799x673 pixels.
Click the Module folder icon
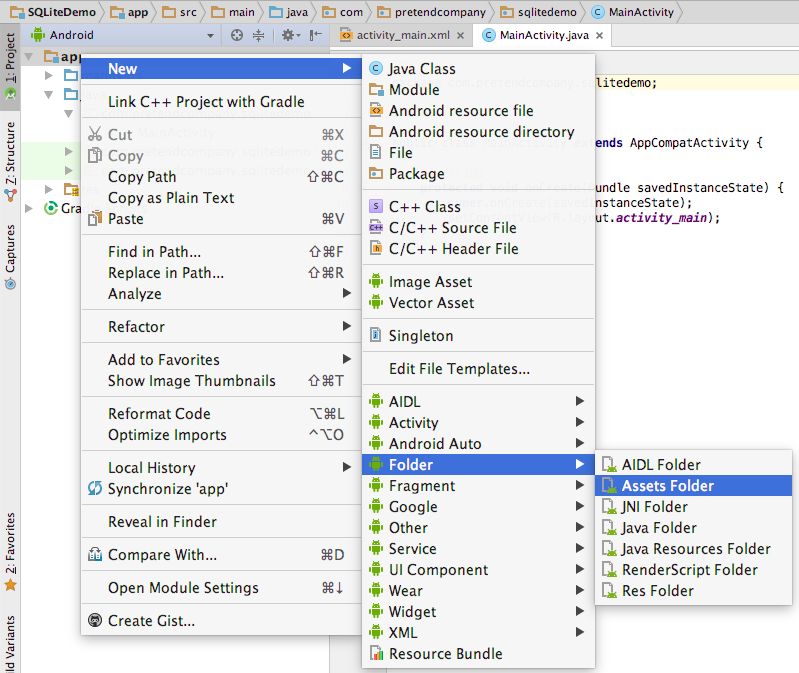(376, 90)
